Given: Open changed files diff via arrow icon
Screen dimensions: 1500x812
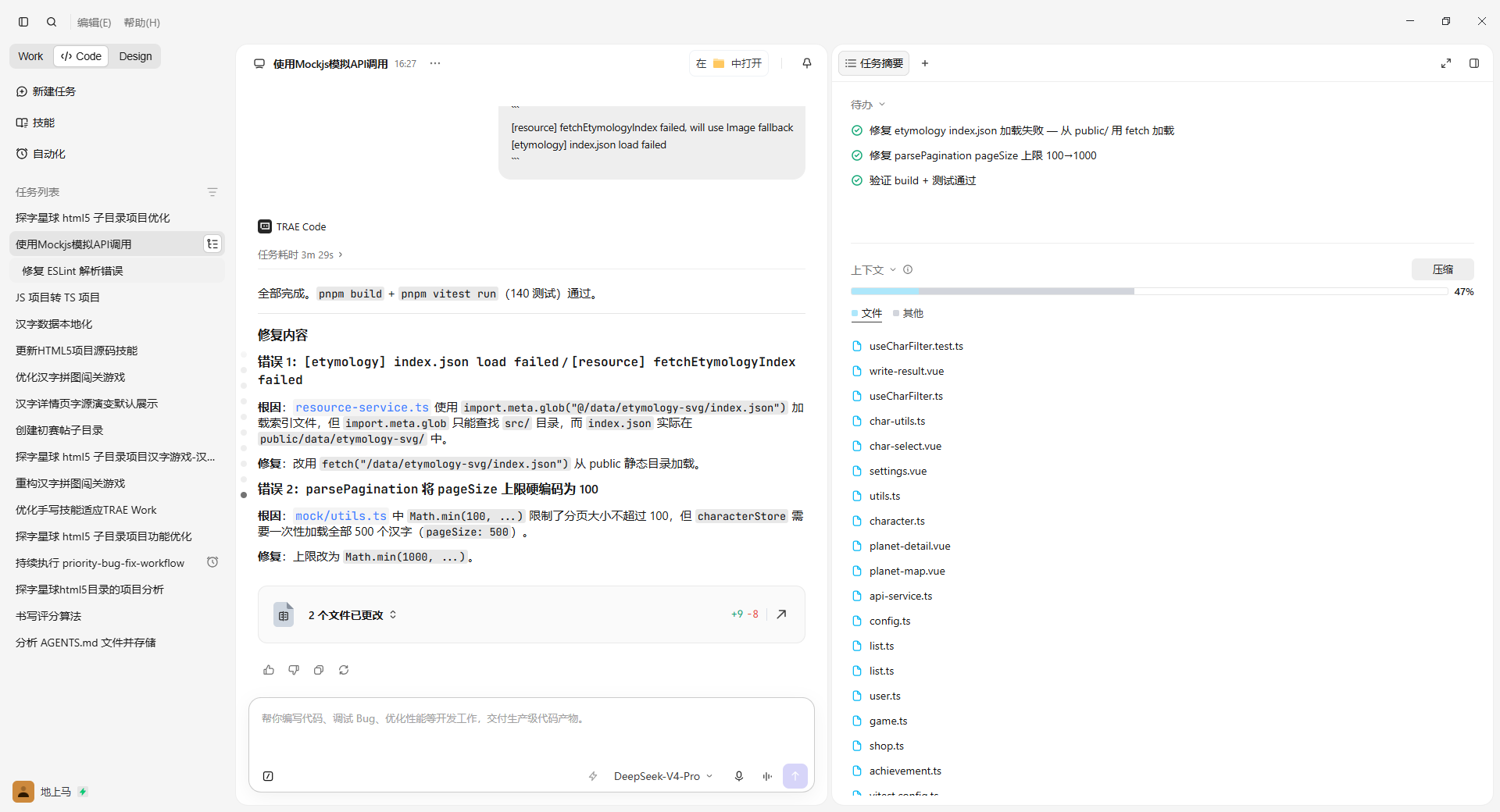Looking at the screenshot, I should pyautogui.click(x=781, y=614).
